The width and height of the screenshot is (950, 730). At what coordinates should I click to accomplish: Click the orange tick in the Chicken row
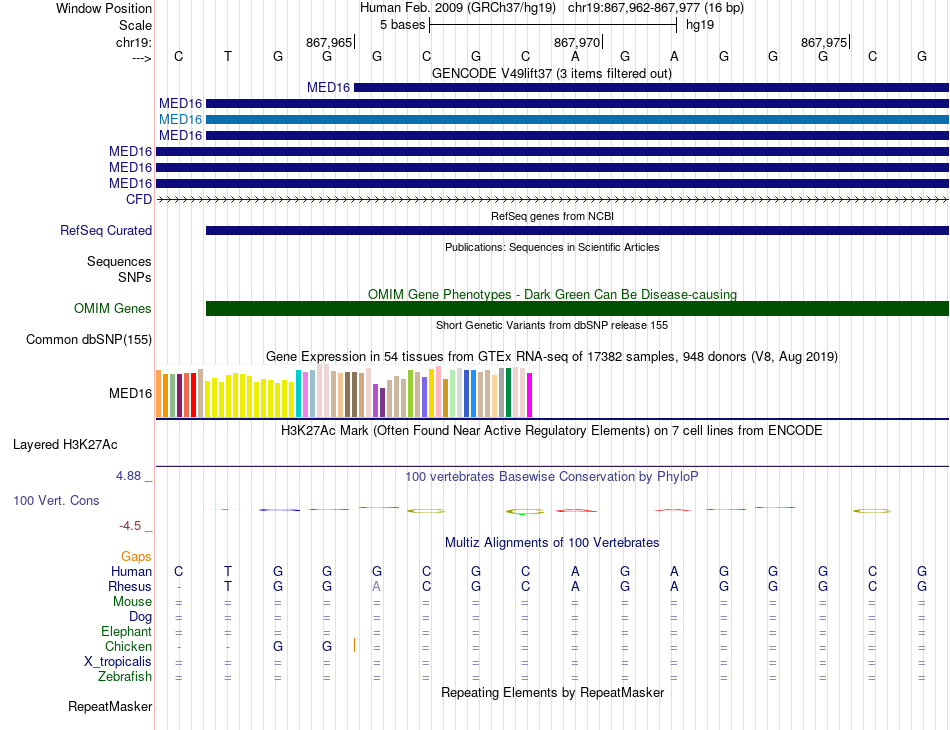tap(354, 646)
